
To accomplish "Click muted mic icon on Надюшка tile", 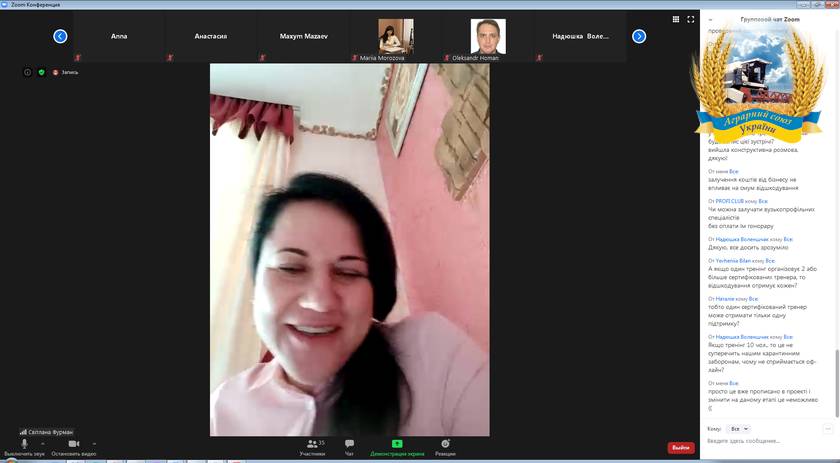I will (539, 57).
